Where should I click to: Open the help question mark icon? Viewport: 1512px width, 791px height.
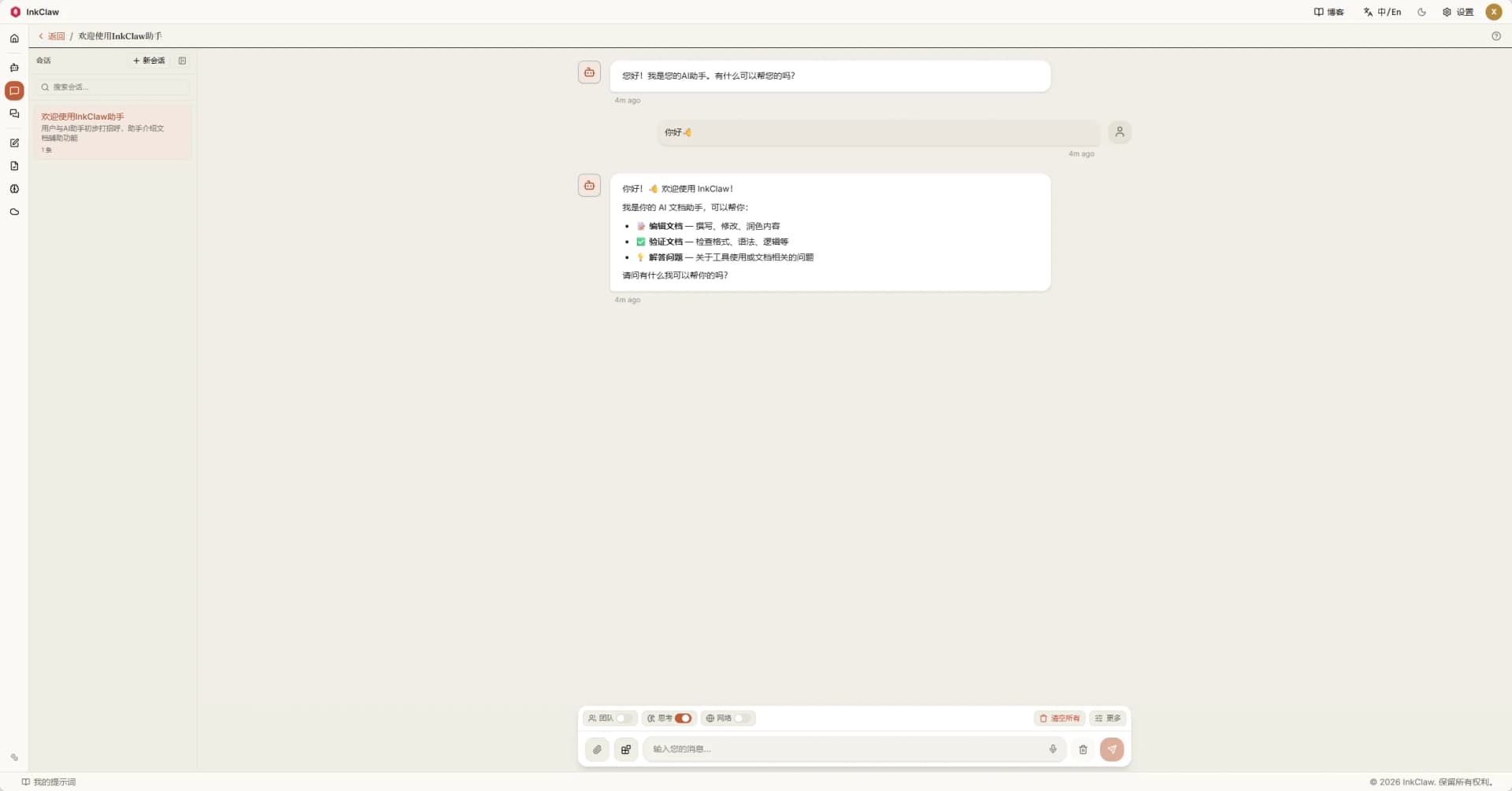(x=1496, y=36)
